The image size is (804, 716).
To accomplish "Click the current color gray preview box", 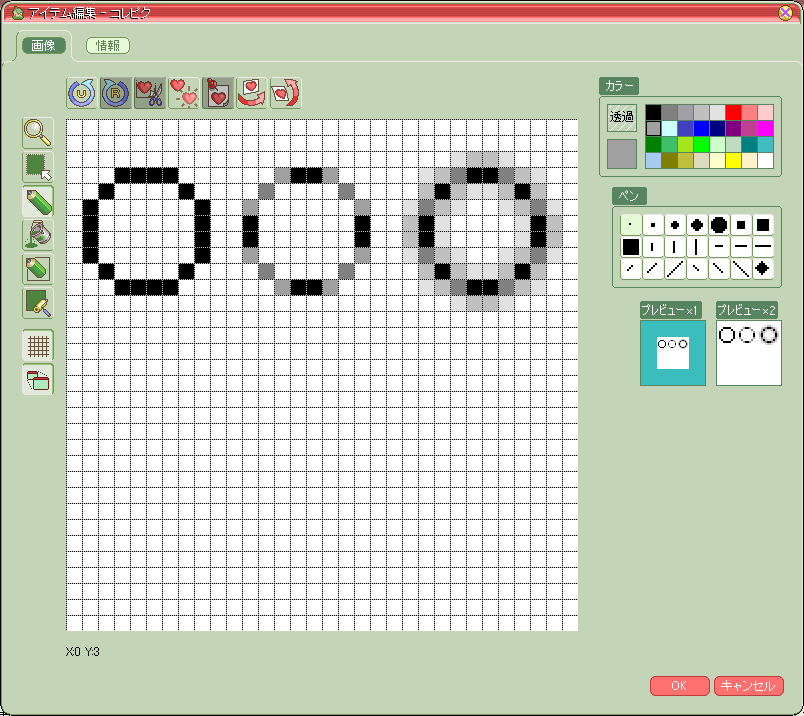I will pos(622,154).
